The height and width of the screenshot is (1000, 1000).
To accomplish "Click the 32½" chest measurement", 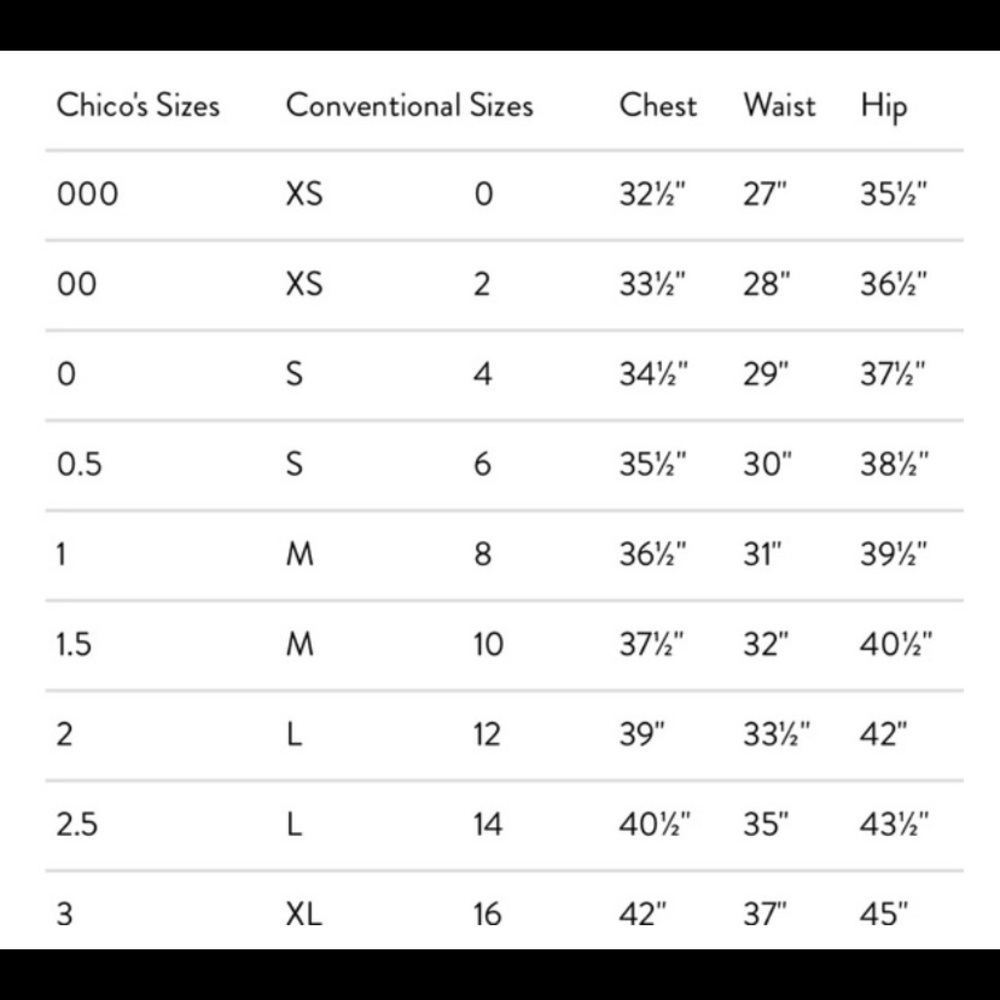I will coord(652,194).
